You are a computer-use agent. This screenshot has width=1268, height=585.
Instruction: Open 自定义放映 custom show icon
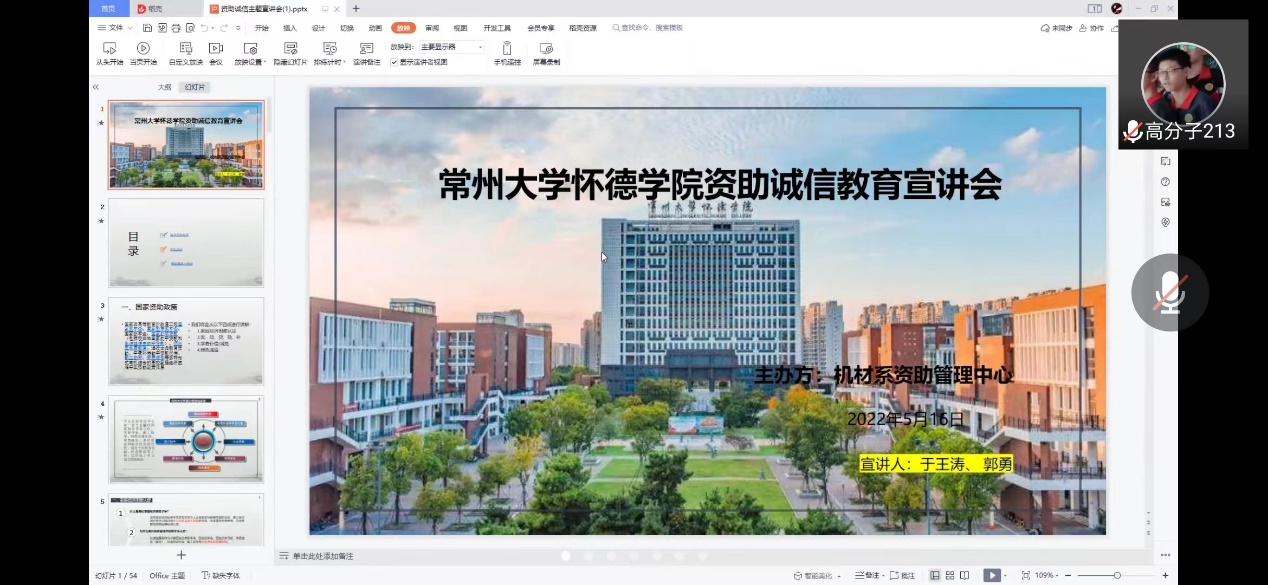[185, 49]
